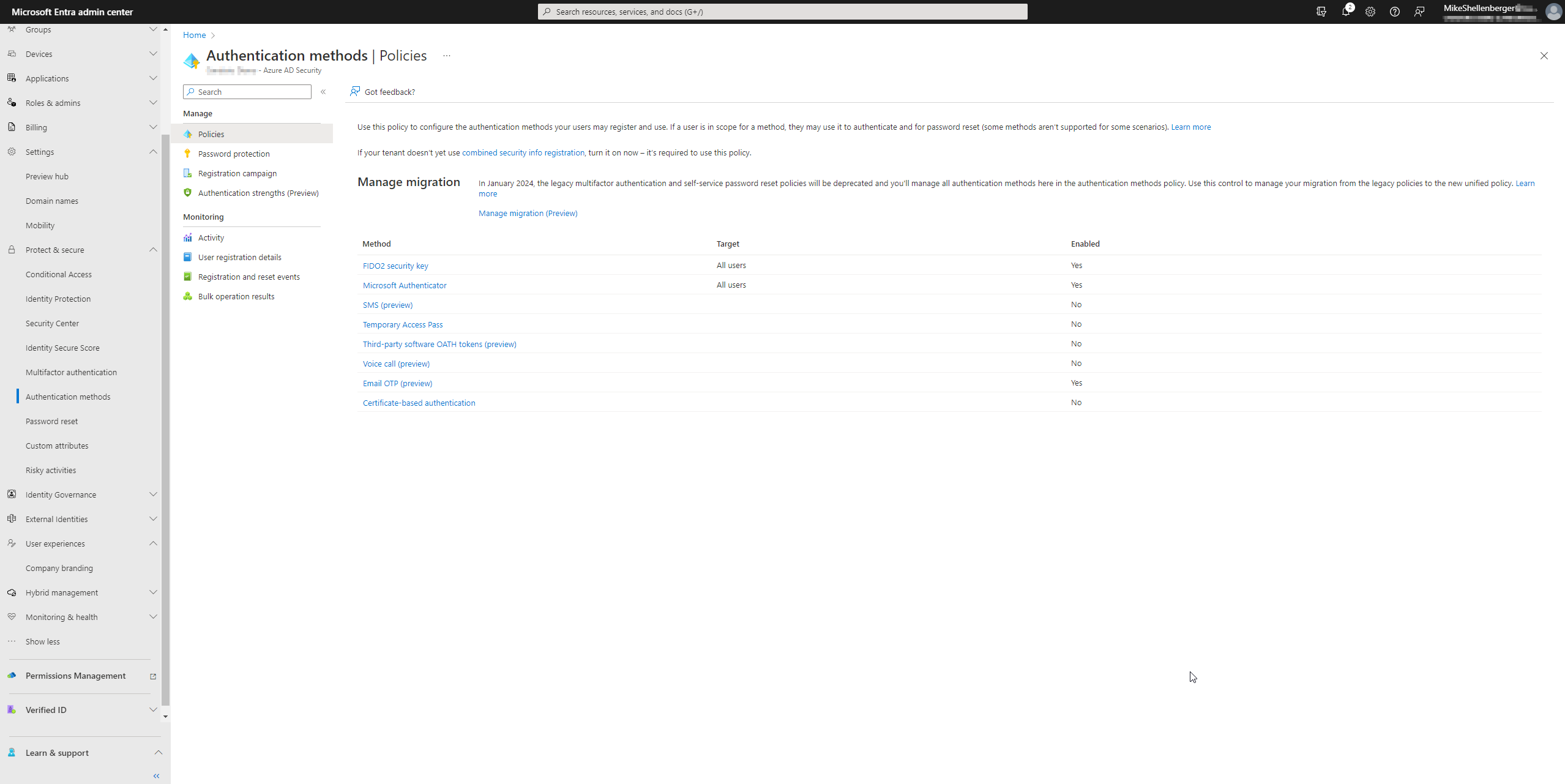Collapse the blade menu with double-chevron
This screenshot has width=1565, height=784.
coord(323,92)
